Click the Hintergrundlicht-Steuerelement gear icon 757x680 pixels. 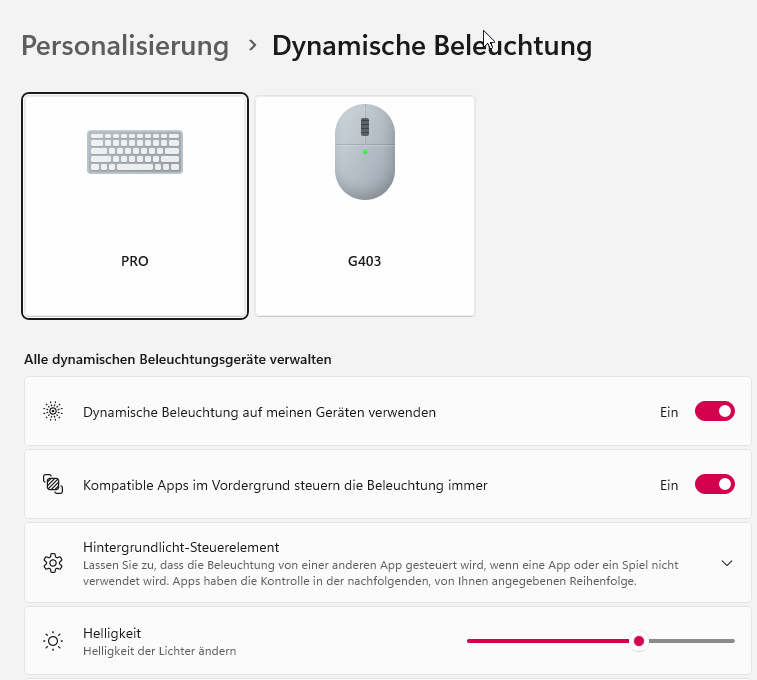53,563
